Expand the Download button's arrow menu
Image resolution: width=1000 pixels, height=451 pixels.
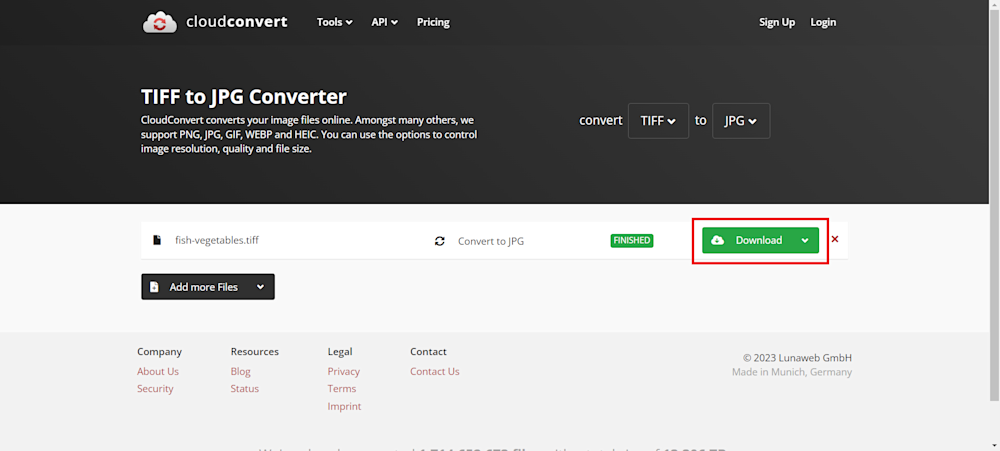click(x=805, y=240)
